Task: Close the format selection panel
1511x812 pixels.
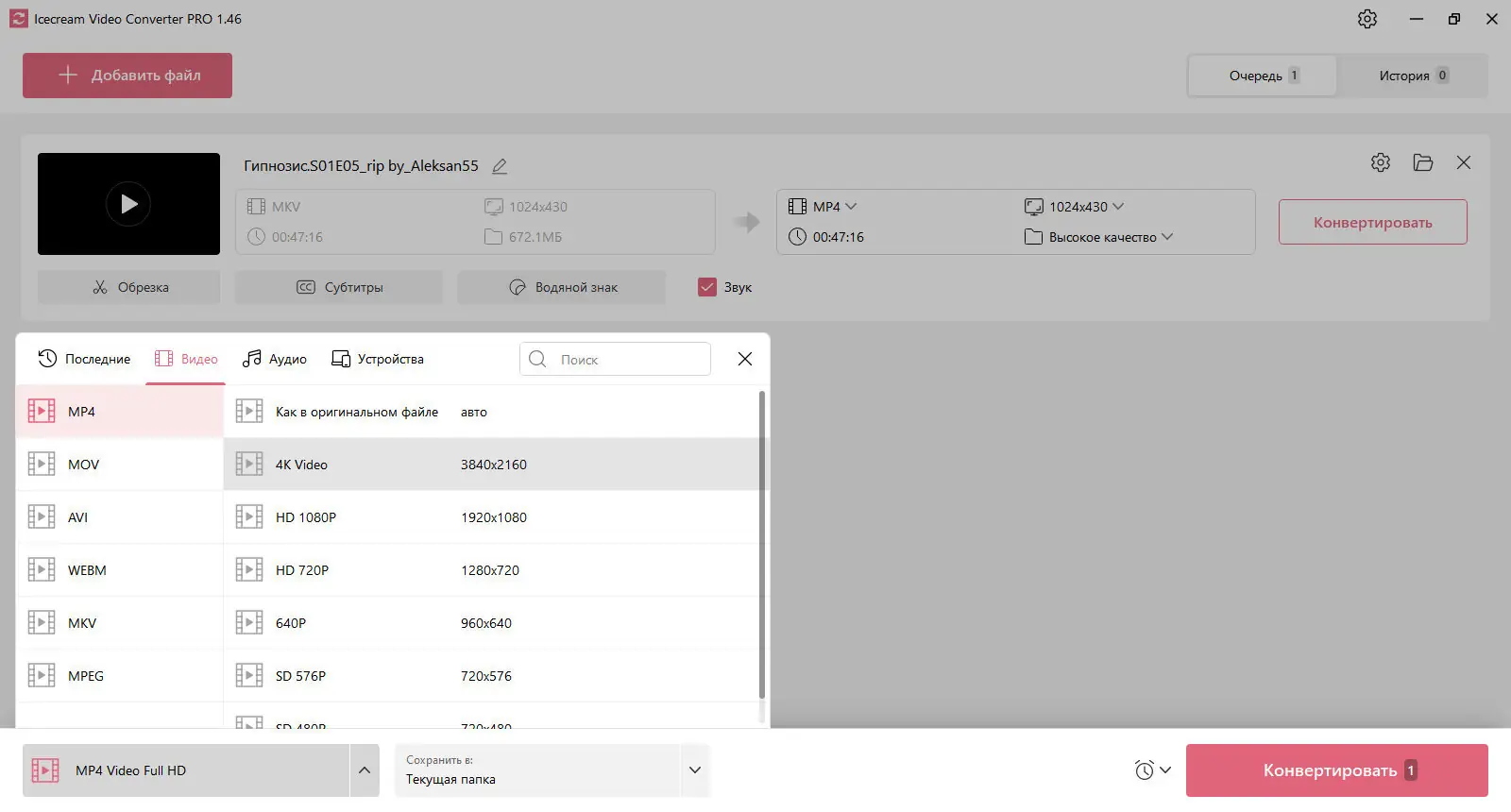Action: (744, 359)
